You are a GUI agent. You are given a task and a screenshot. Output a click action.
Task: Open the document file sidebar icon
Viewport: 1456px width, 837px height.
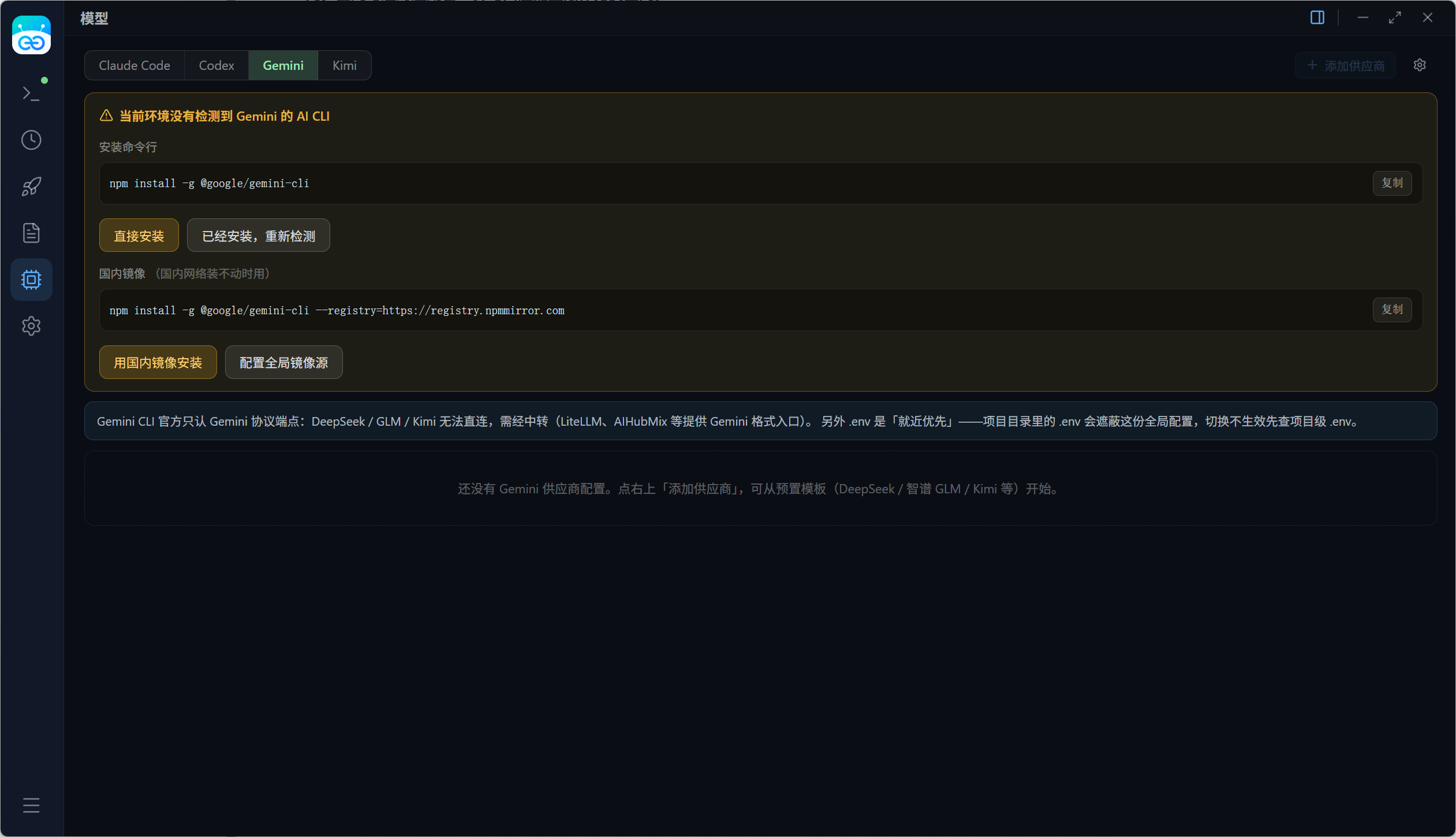tap(31, 233)
